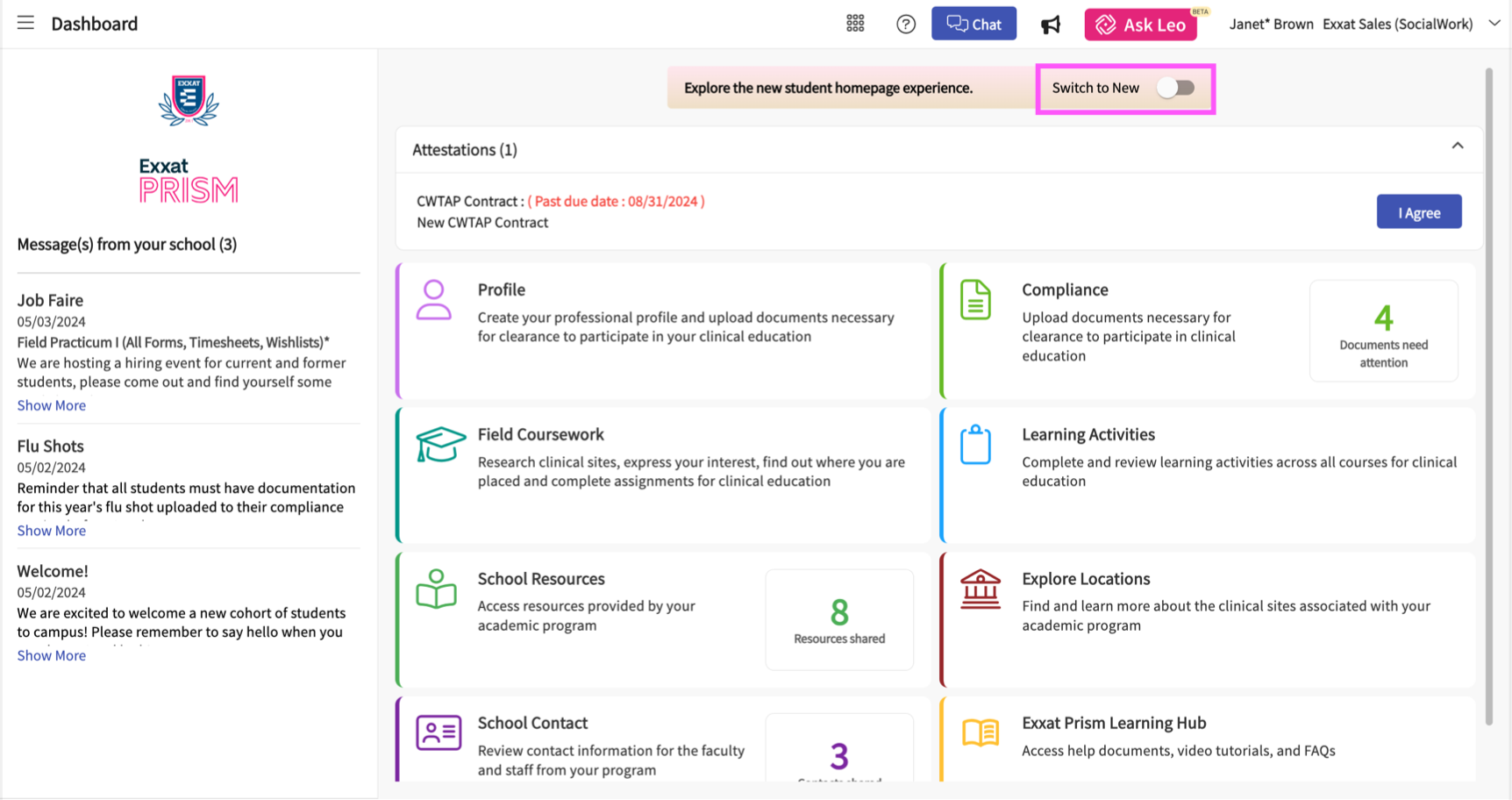
Task: Open the Chat button
Action: (x=974, y=24)
